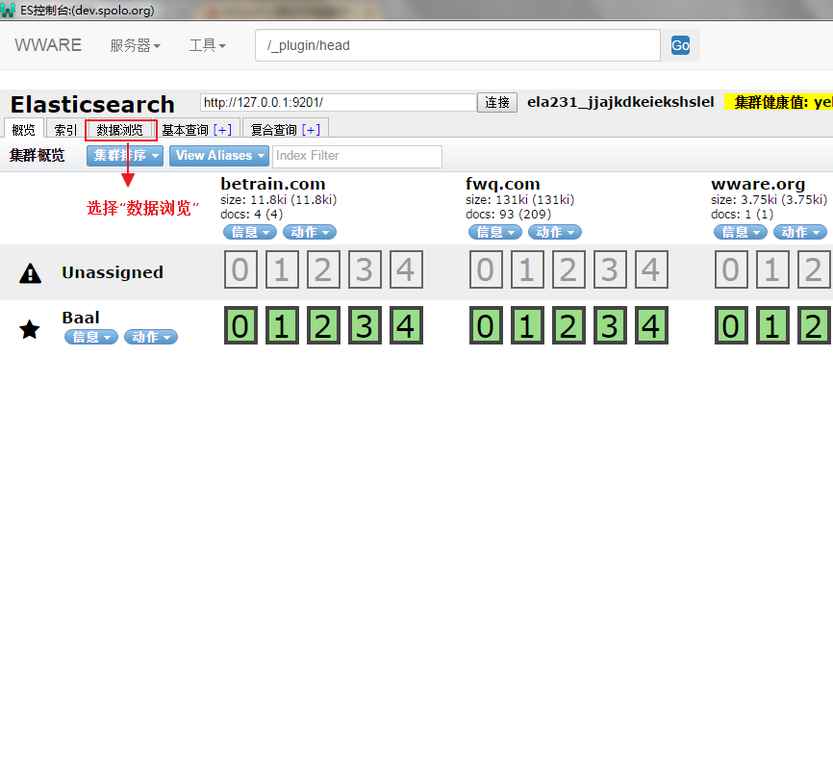Open the 工具 dropdown menu
The image size is (833, 766).
pos(207,46)
